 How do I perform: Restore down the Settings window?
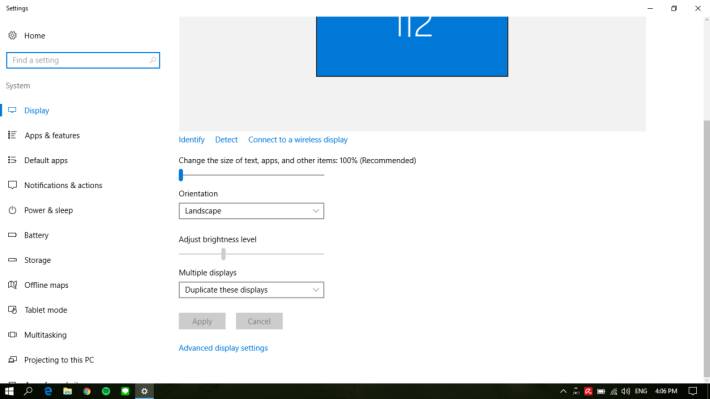(x=674, y=8)
